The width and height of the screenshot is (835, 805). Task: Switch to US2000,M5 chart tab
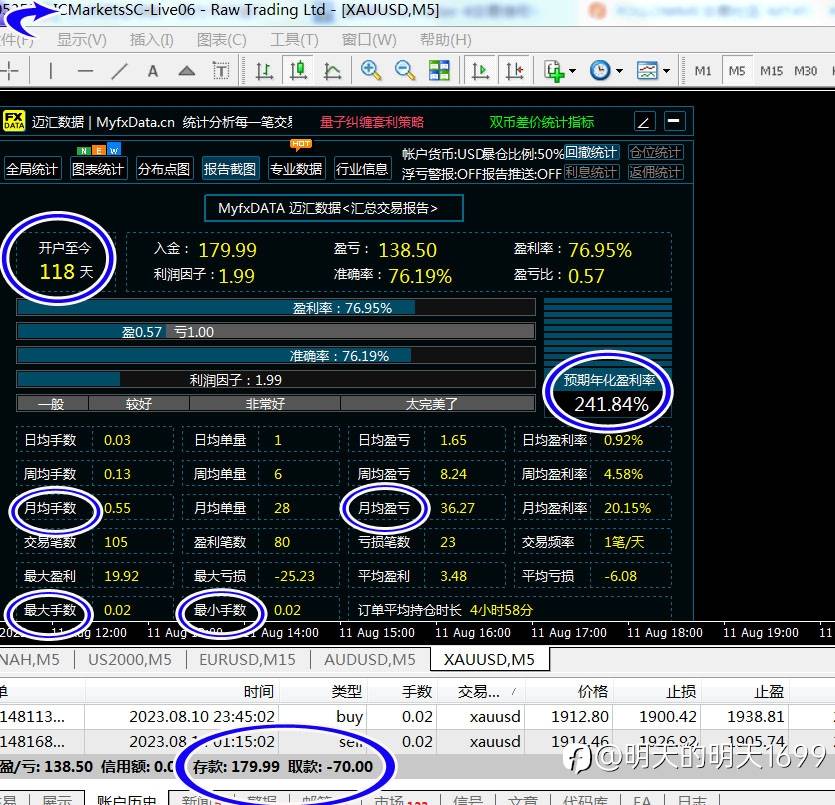pyautogui.click(x=130, y=660)
